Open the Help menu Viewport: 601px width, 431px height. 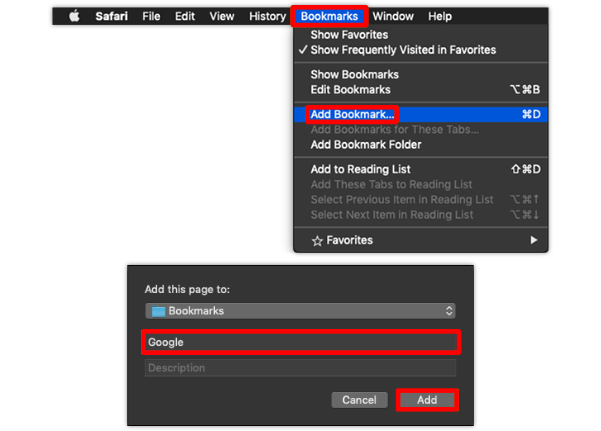click(440, 16)
